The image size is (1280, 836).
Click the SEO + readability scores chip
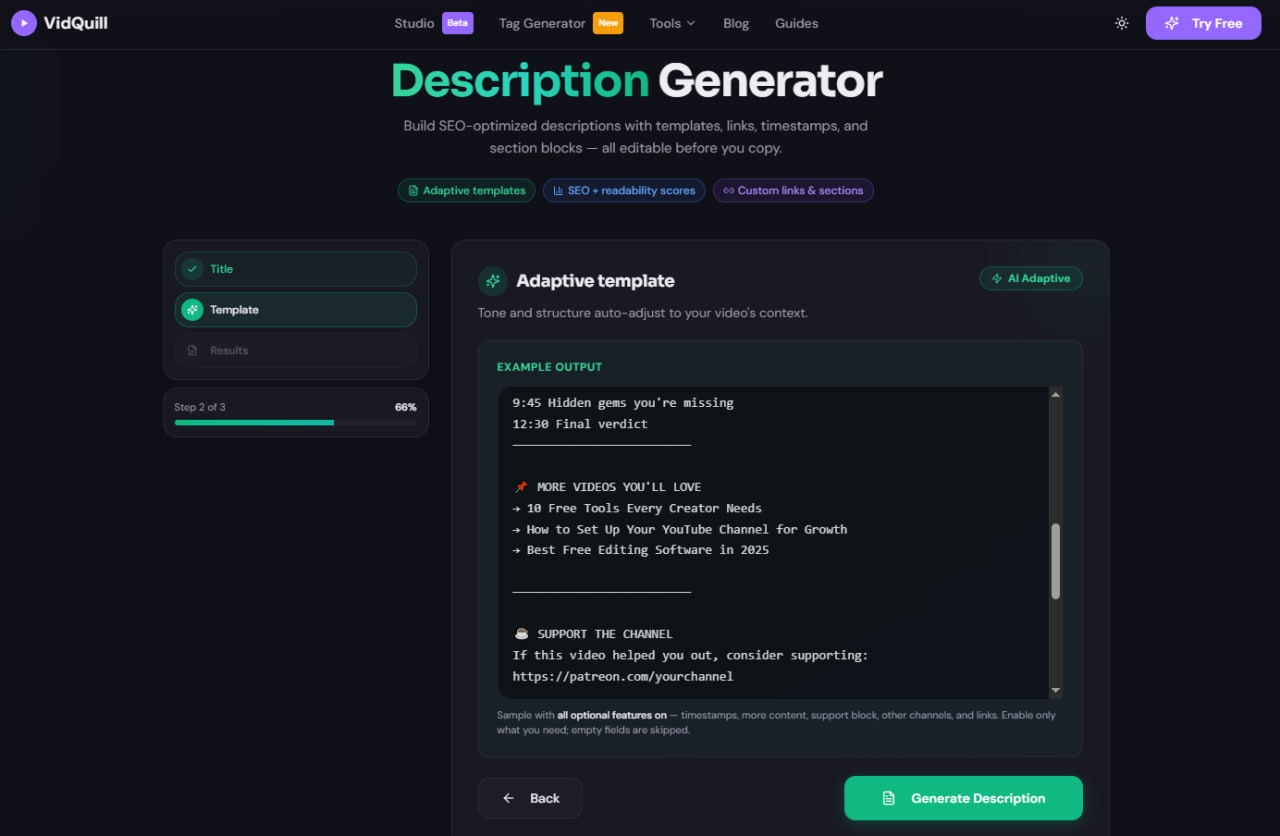(x=624, y=190)
